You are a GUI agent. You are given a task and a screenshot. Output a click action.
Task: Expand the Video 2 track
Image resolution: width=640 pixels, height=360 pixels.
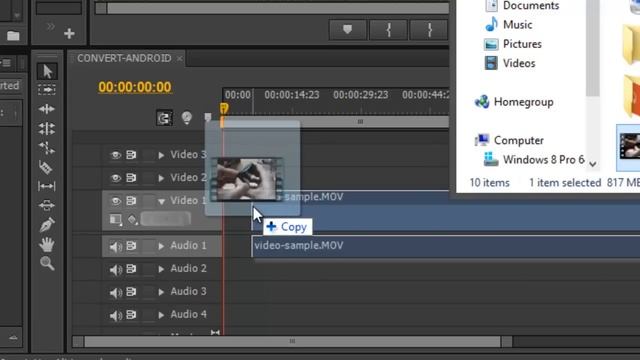(161, 178)
